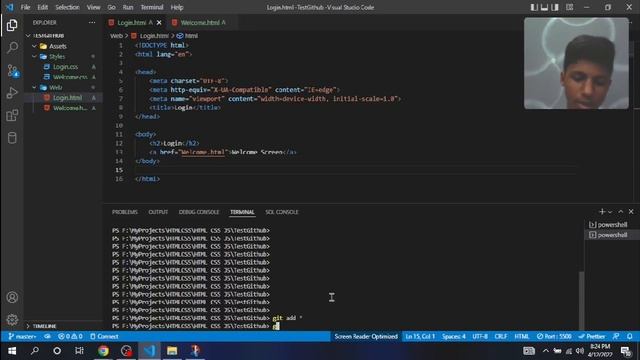Switch to the Welcome.html editor tab
The width and height of the screenshot is (640, 360).
199,22
